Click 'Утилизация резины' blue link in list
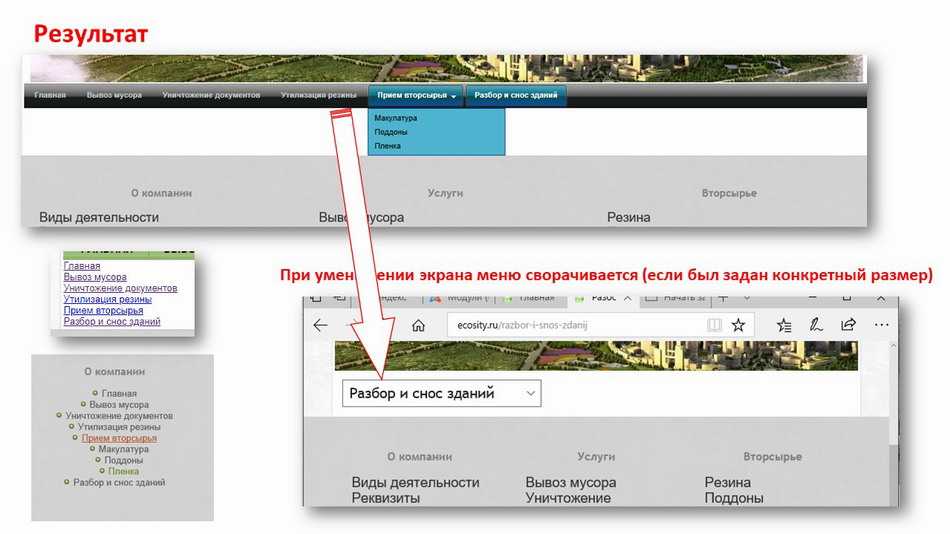Viewport: 950px width, 534px height. (x=107, y=299)
